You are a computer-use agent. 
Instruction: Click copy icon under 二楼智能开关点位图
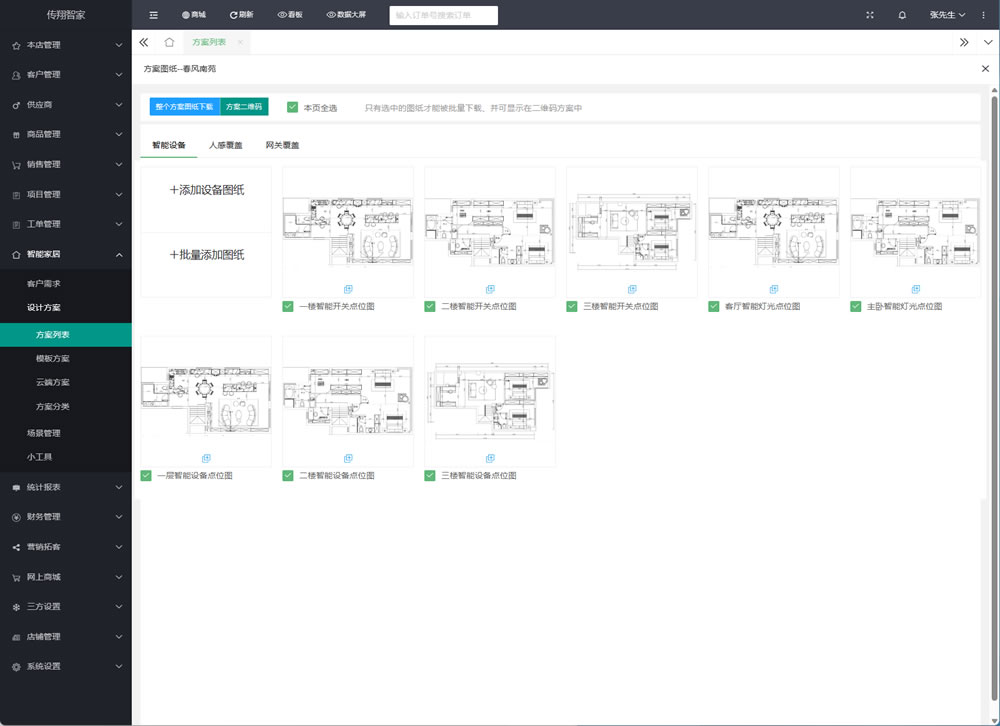[x=490, y=289]
